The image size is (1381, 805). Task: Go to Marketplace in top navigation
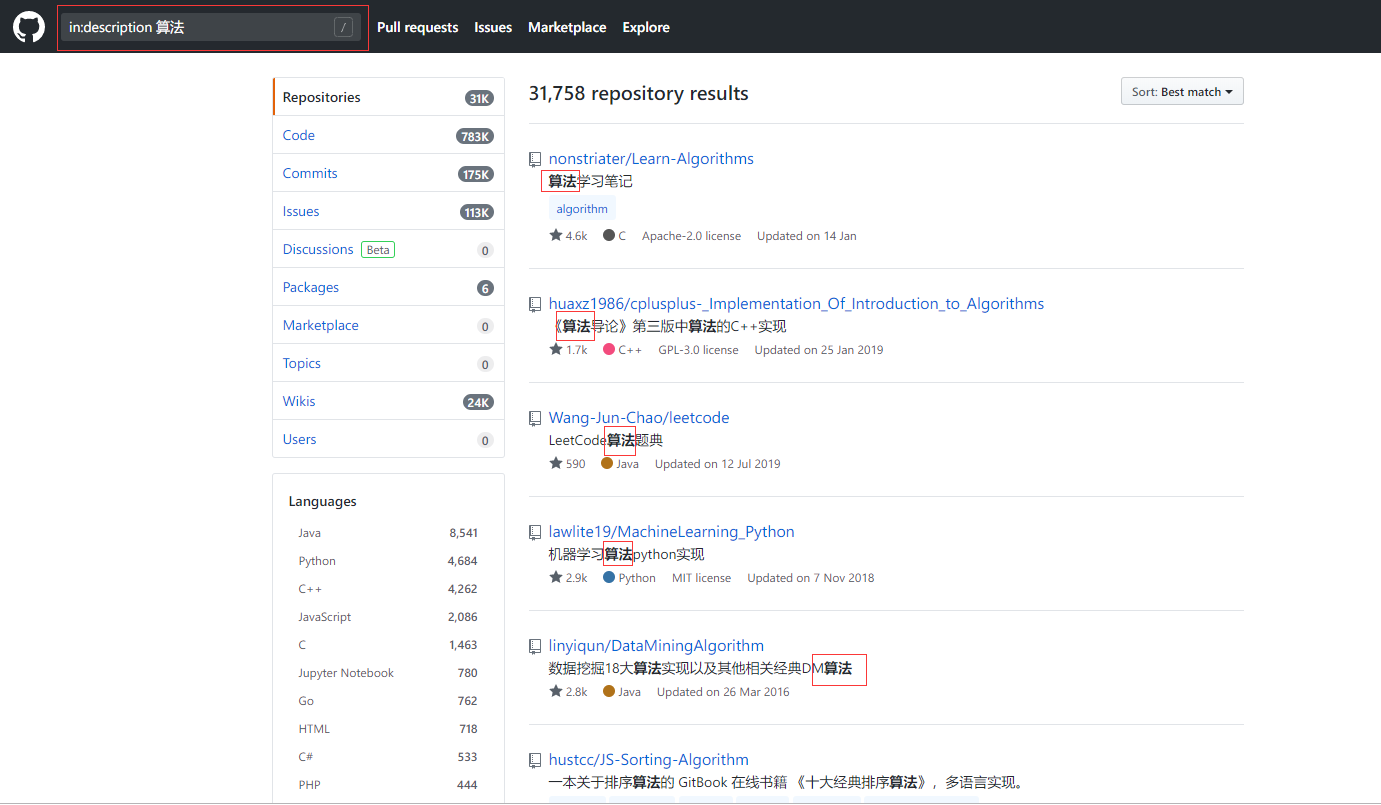tap(567, 27)
